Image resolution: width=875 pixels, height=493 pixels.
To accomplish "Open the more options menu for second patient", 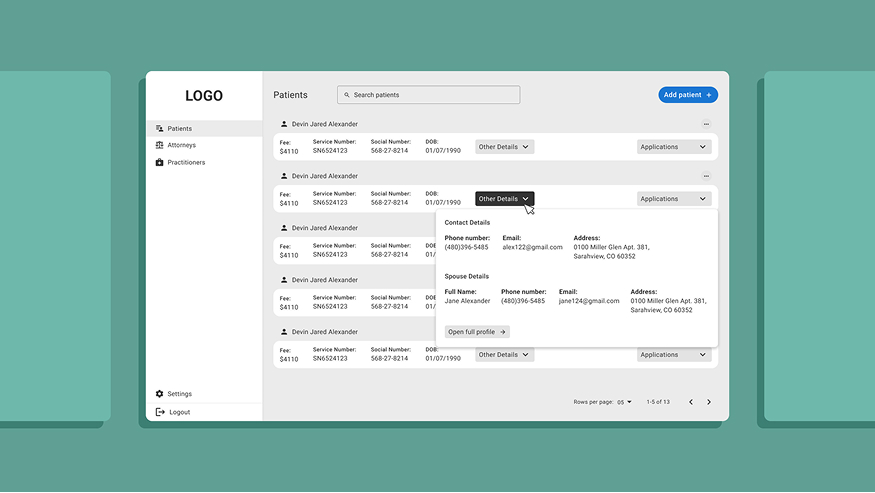I will coord(706,176).
